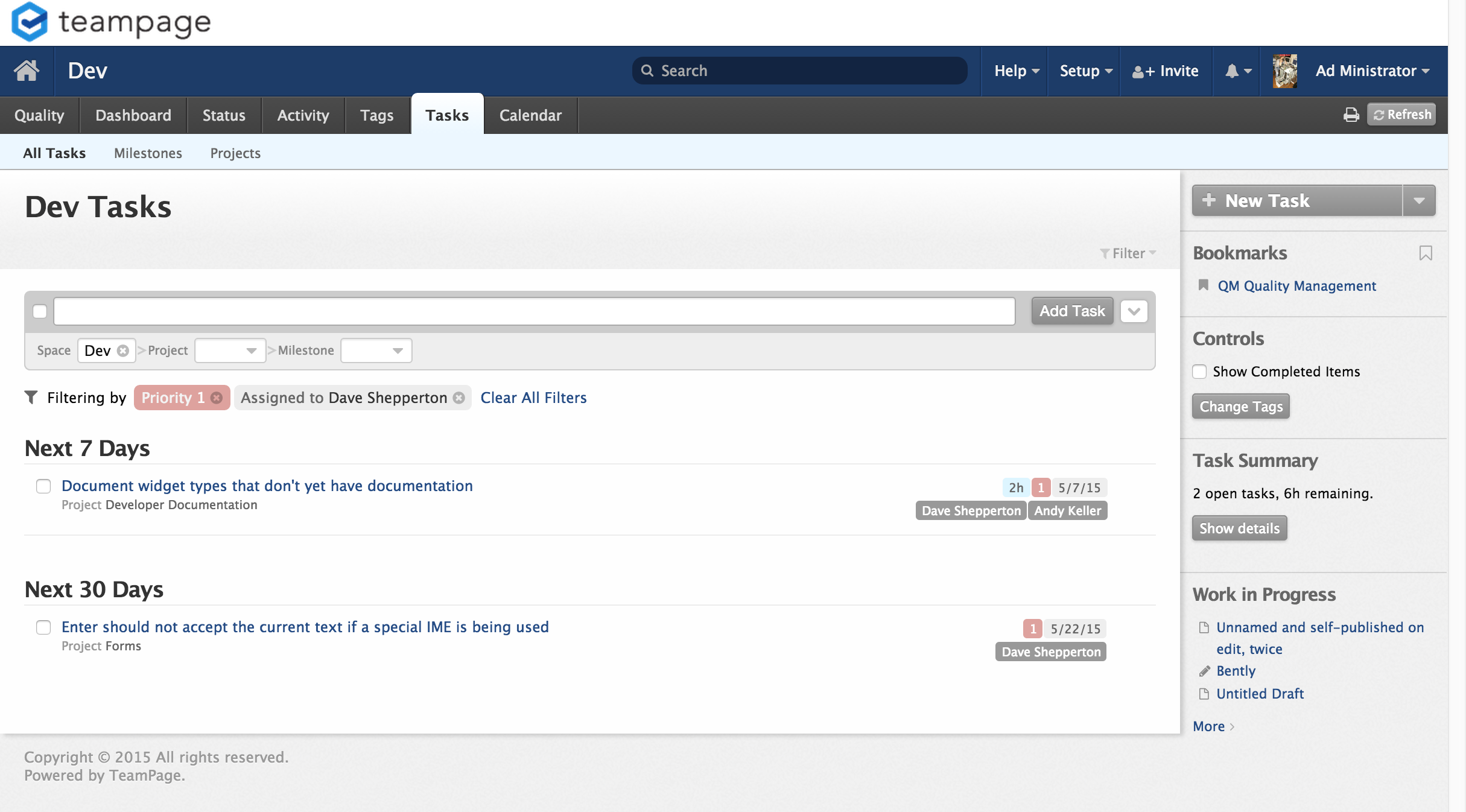
Task: Click the home icon in the navigation bar
Action: (27, 71)
